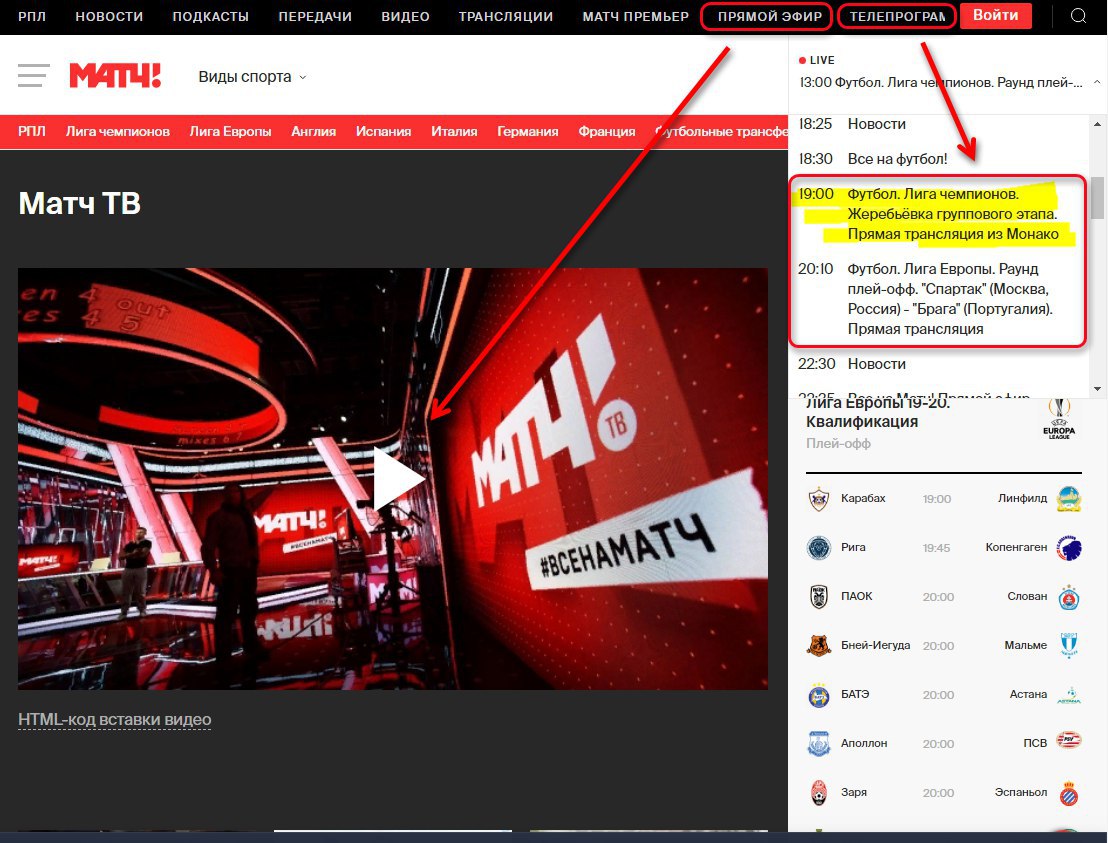Select the Германия tab
1108x843 pixels.
pos(527,131)
